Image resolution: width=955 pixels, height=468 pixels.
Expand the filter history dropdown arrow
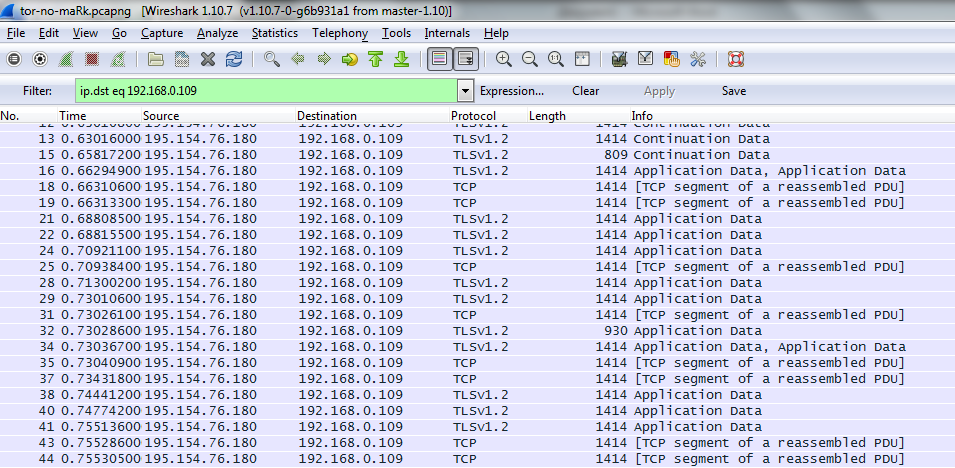(x=466, y=91)
